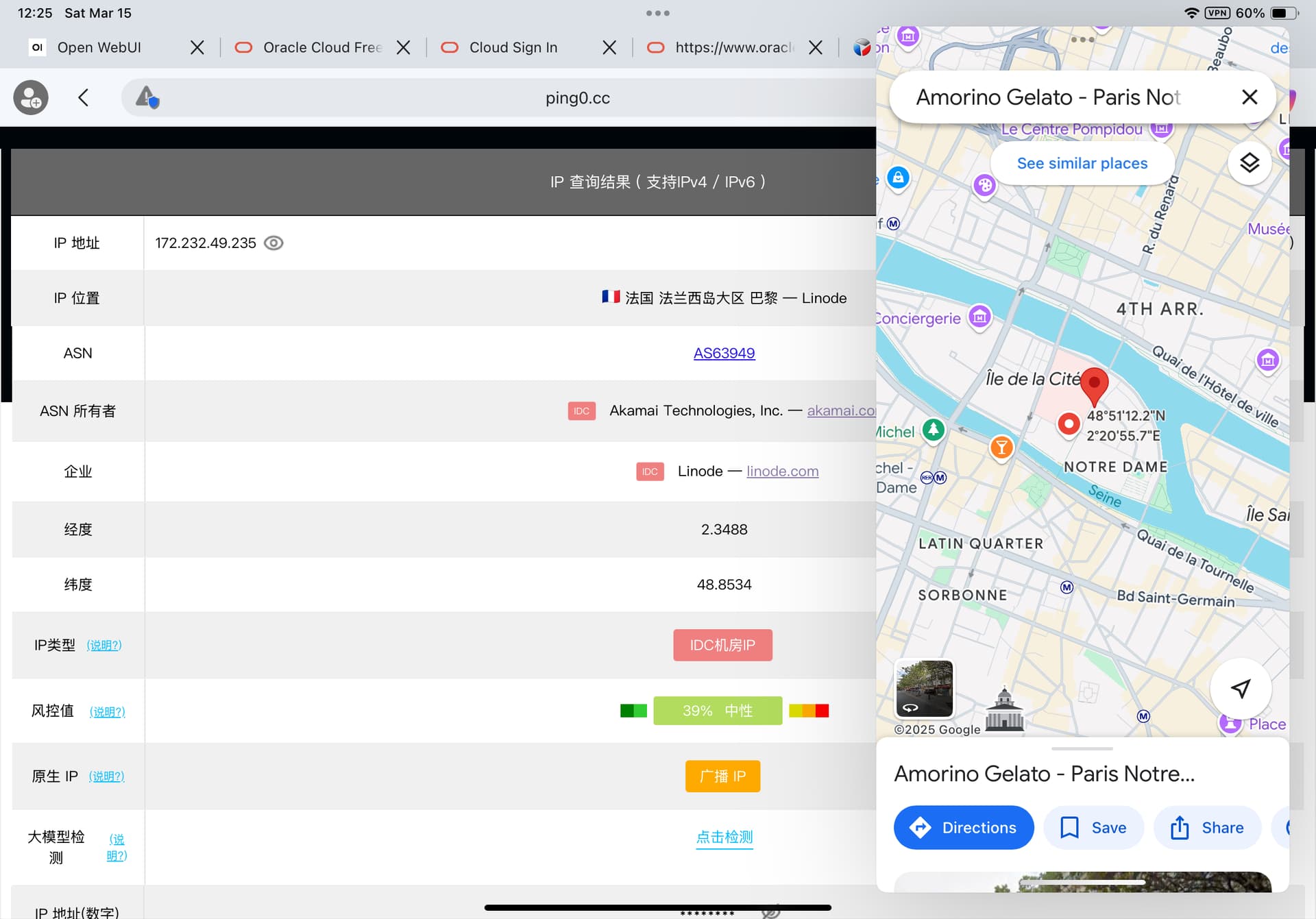The image size is (1316, 919).
Task: Tap See similar places button
Action: (1082, 163)
